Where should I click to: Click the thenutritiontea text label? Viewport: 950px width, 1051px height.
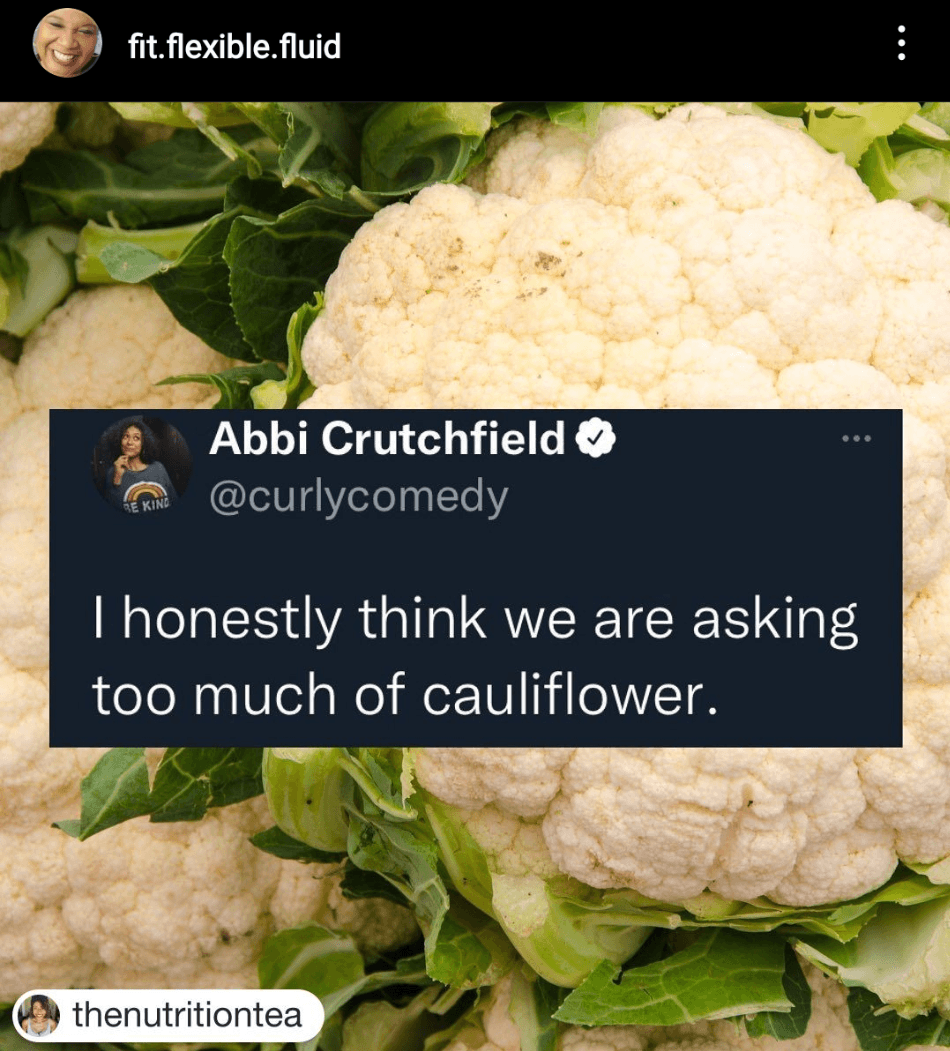[x=187, y=1015]
